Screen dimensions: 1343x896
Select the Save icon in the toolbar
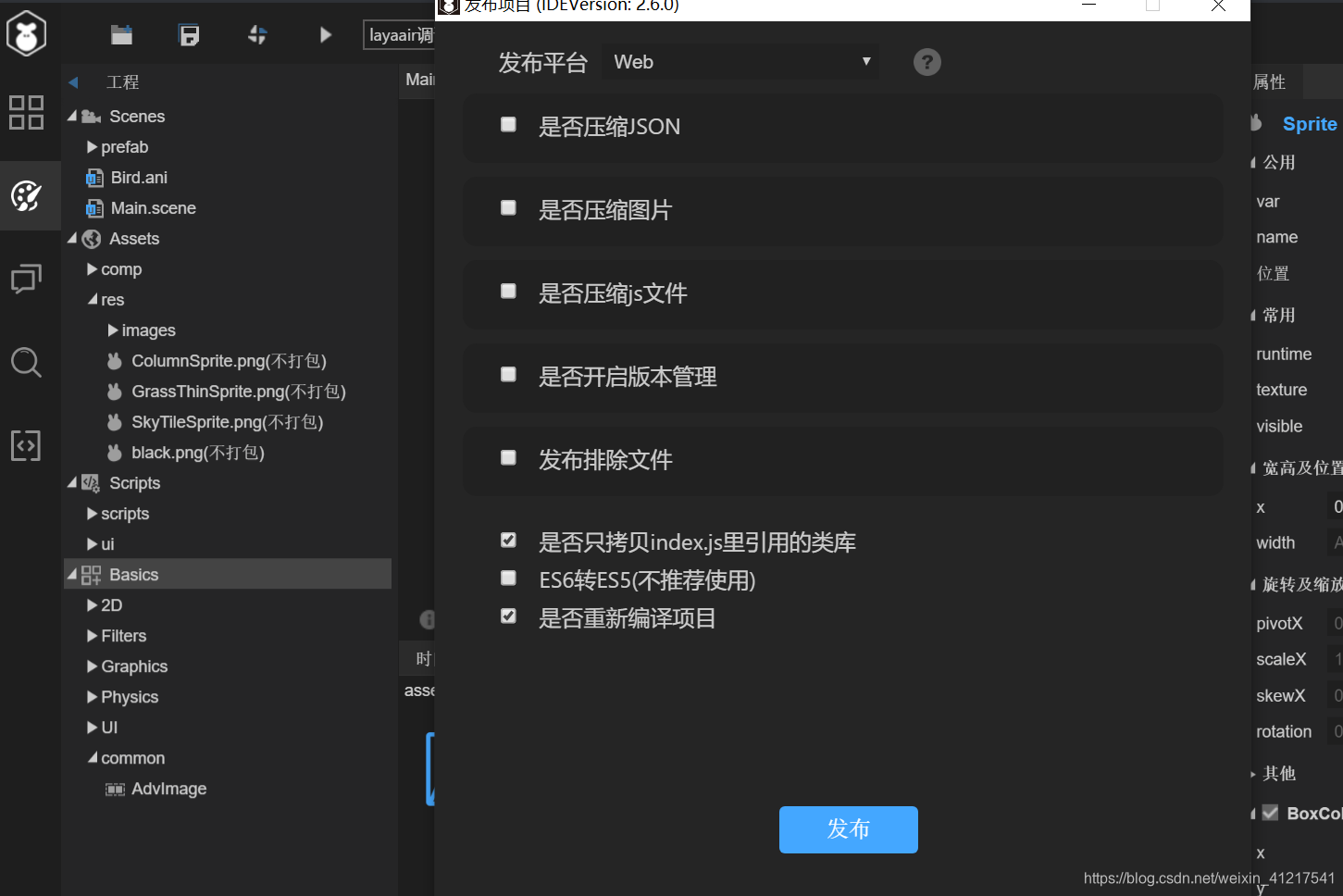(189, 34)
